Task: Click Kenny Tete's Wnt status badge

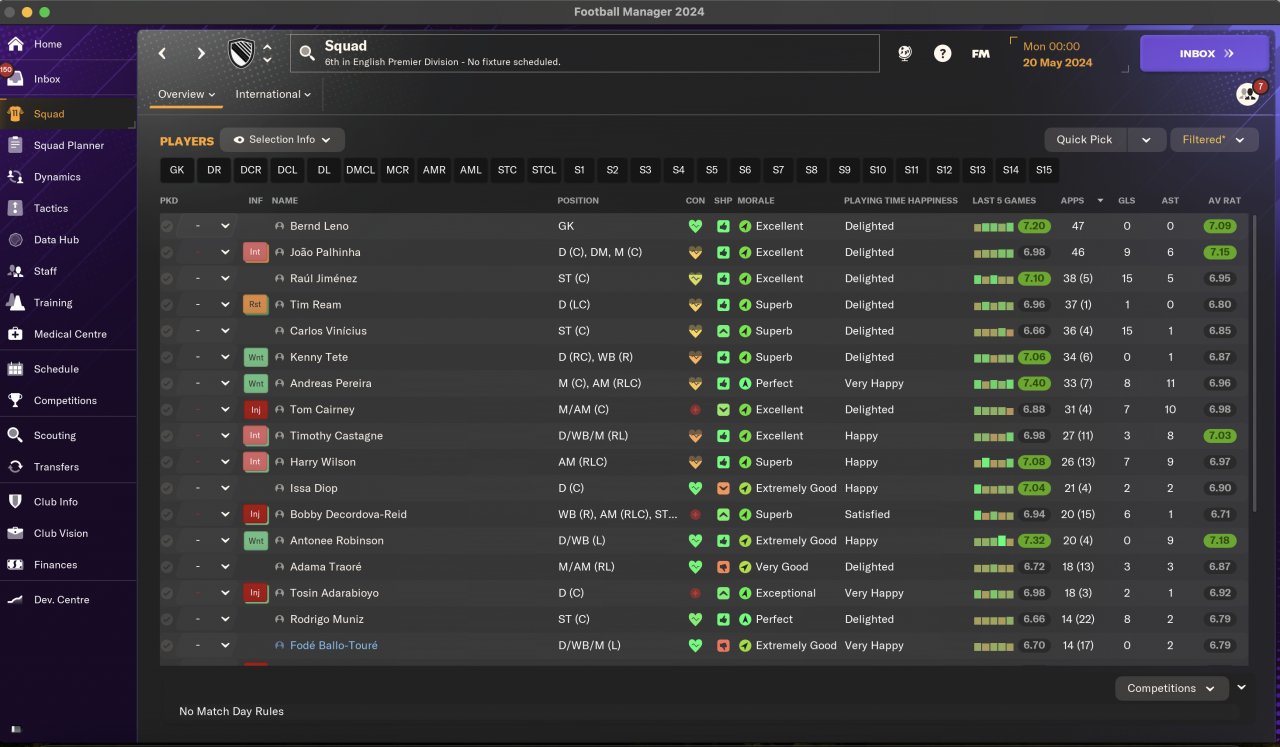Action: coord(255,357)
